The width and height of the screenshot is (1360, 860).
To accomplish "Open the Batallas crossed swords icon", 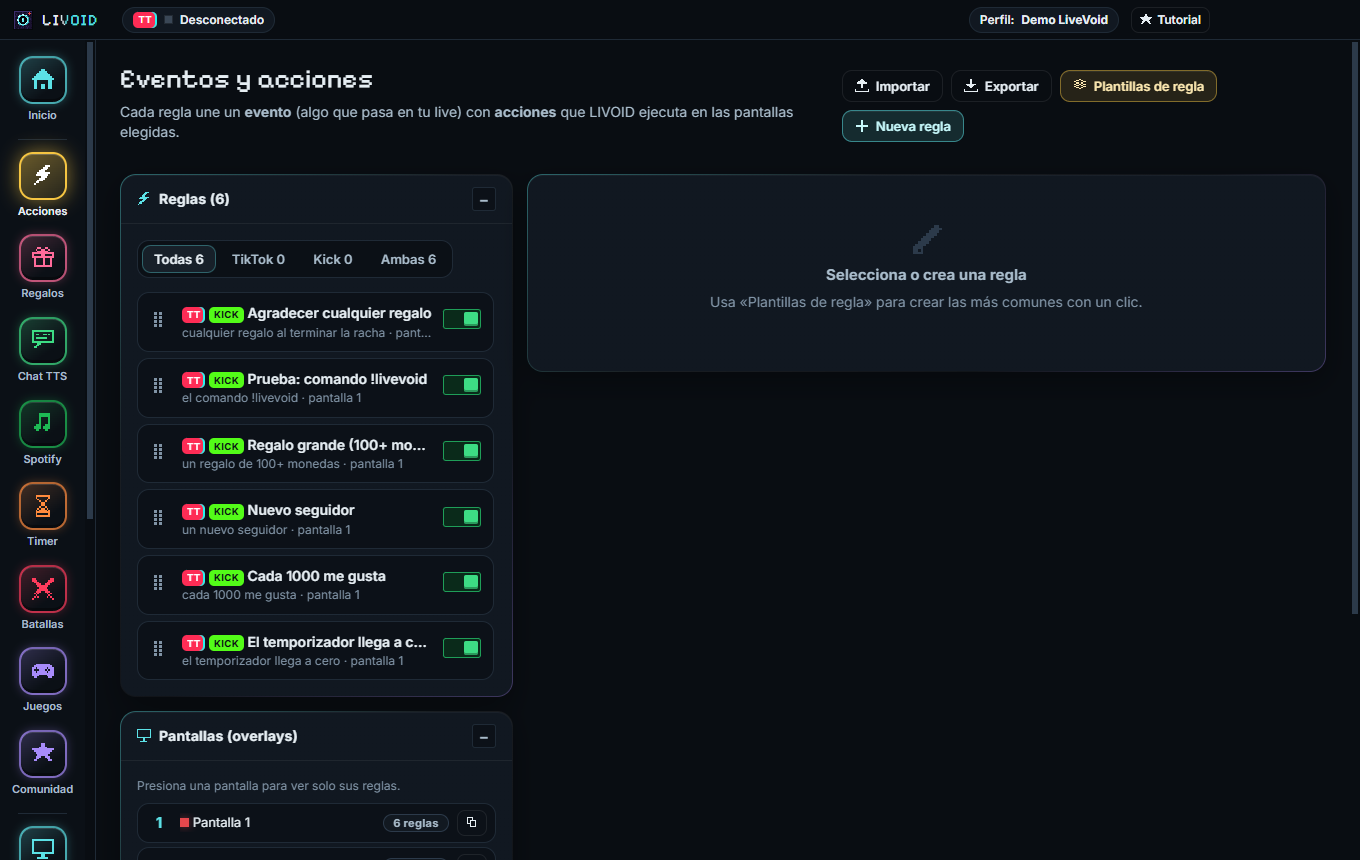I will click(x=43, y=589).
